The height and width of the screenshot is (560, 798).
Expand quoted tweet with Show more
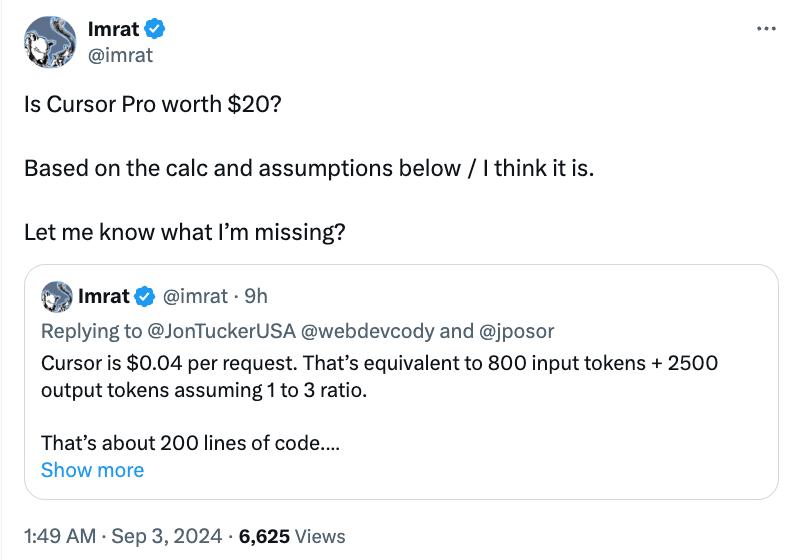tap(92, 470)
